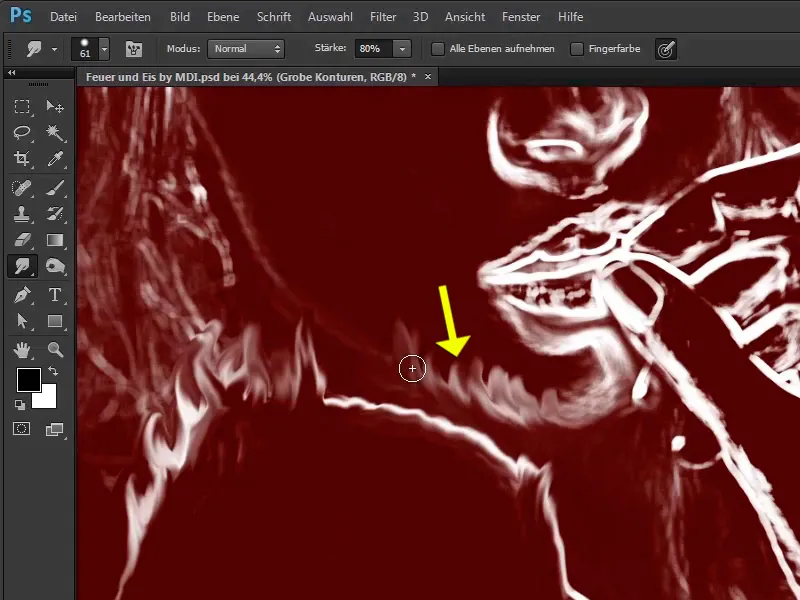
Task: Click the Stärke 80% value field
Action: [x=373, y=49]
